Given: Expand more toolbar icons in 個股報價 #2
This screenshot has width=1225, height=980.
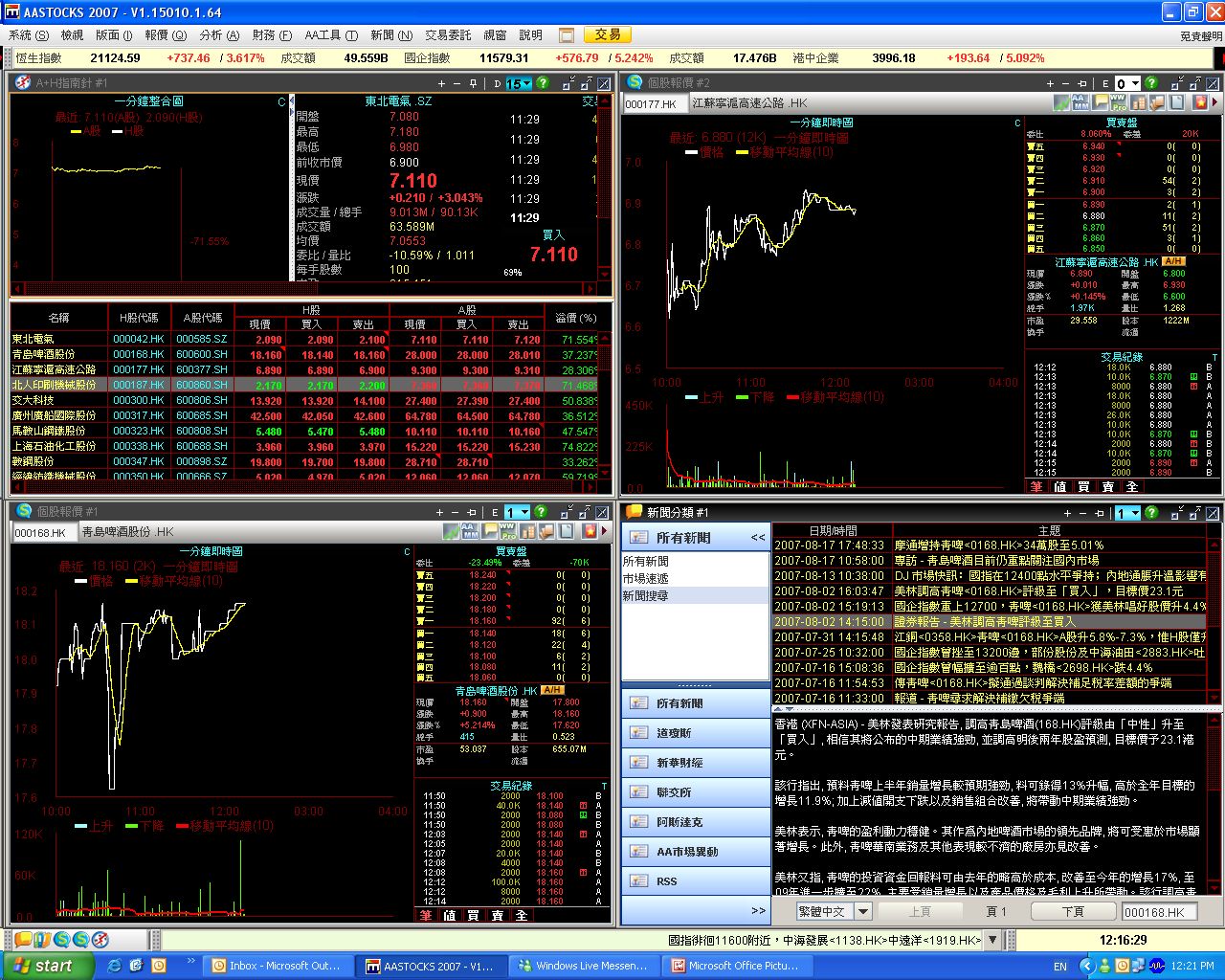Looking at the screenshot, I should (1215, 101).
